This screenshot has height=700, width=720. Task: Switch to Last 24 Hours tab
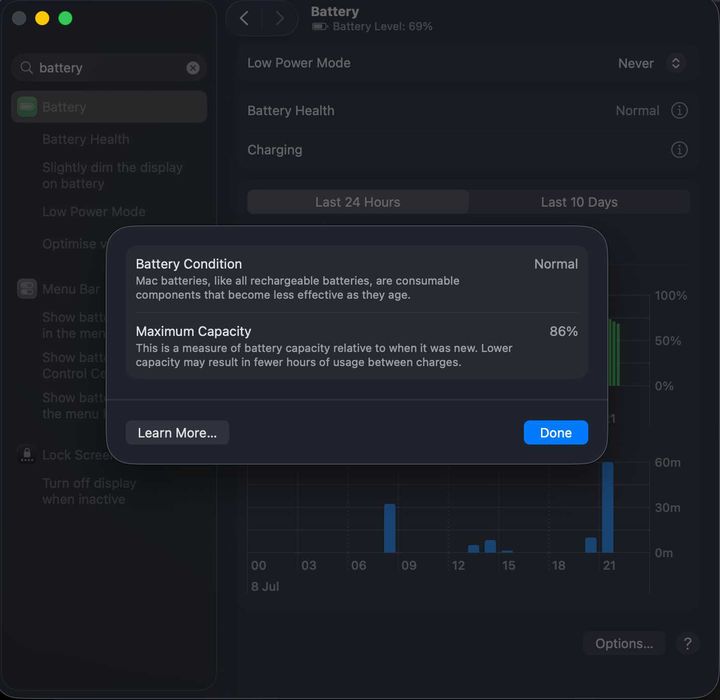click(358, 202)
